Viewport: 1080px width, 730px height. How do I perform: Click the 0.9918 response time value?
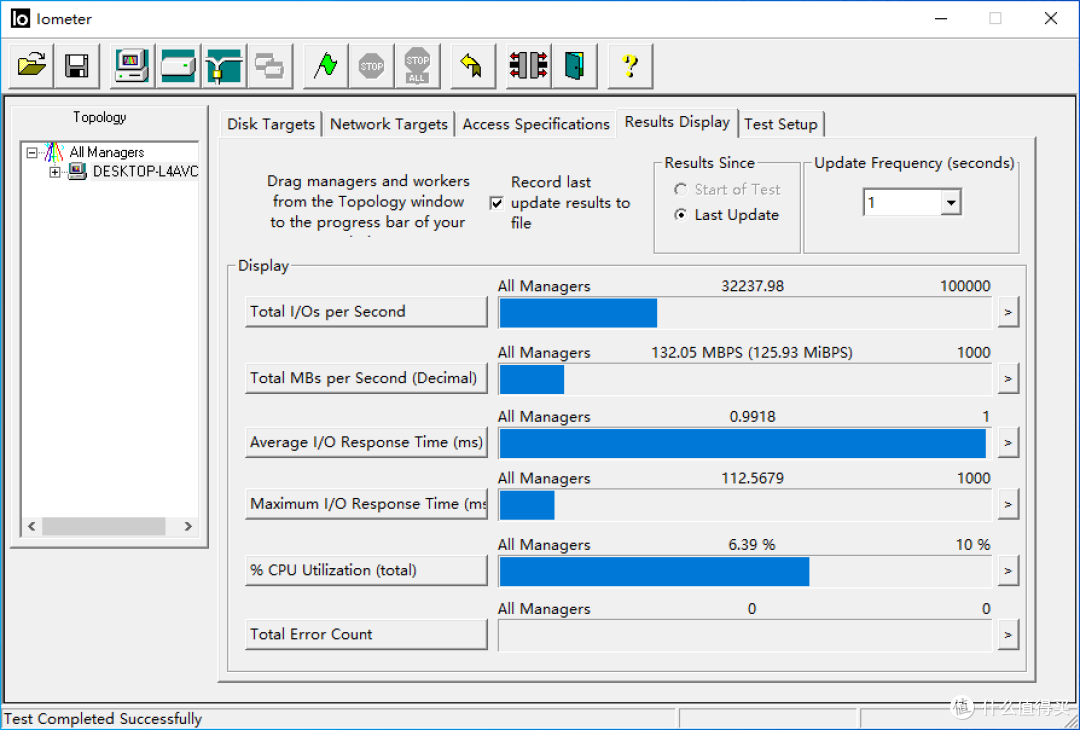[x=752, y=417]
